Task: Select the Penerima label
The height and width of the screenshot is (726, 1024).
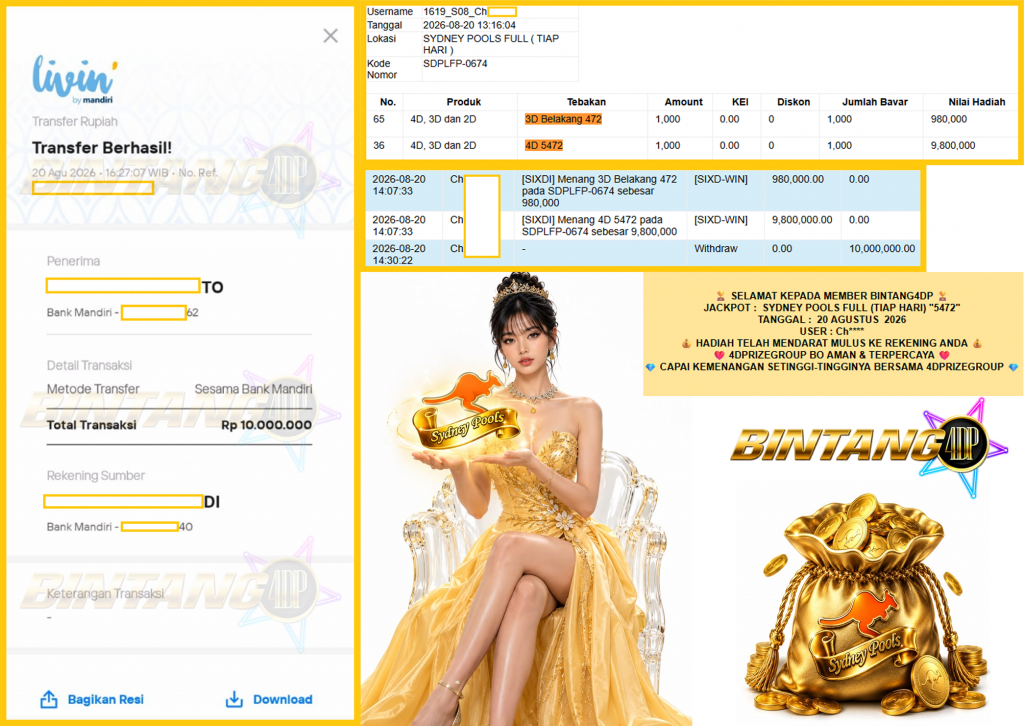Action: 73,261
